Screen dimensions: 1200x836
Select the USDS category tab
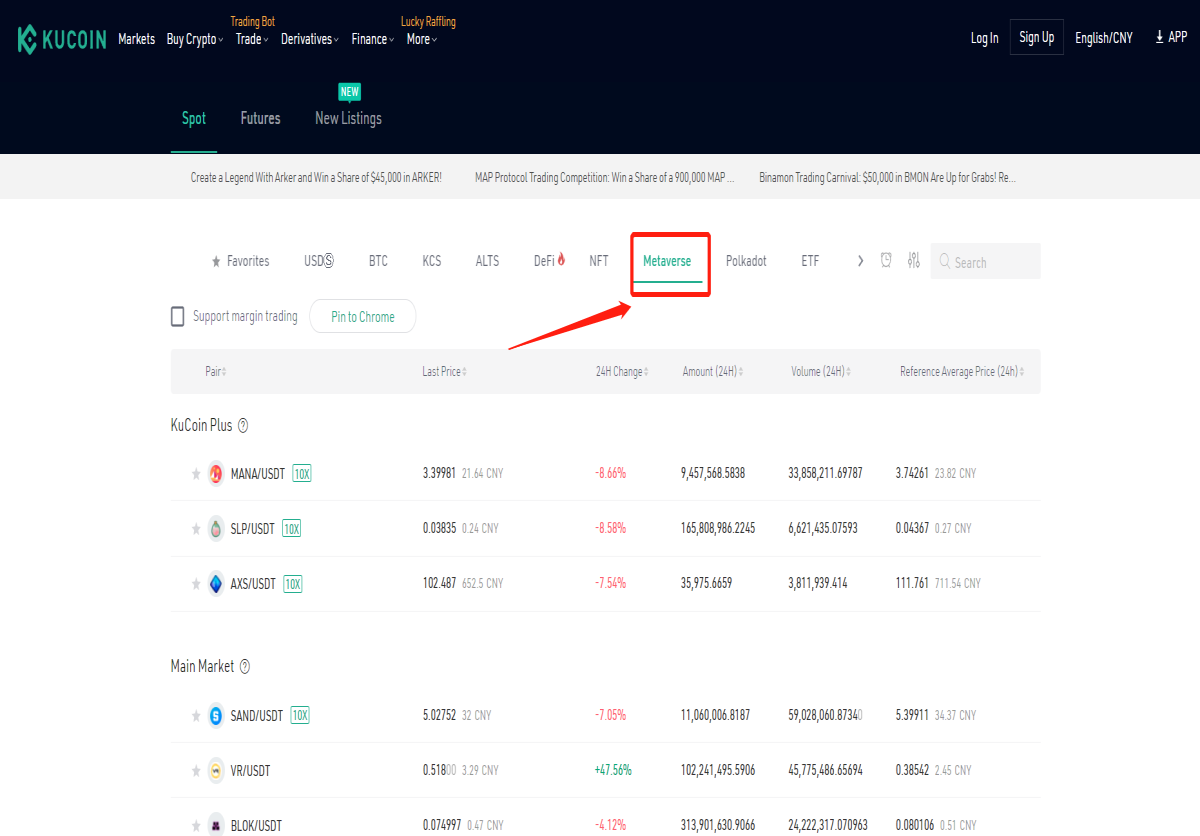pos(319,261)
